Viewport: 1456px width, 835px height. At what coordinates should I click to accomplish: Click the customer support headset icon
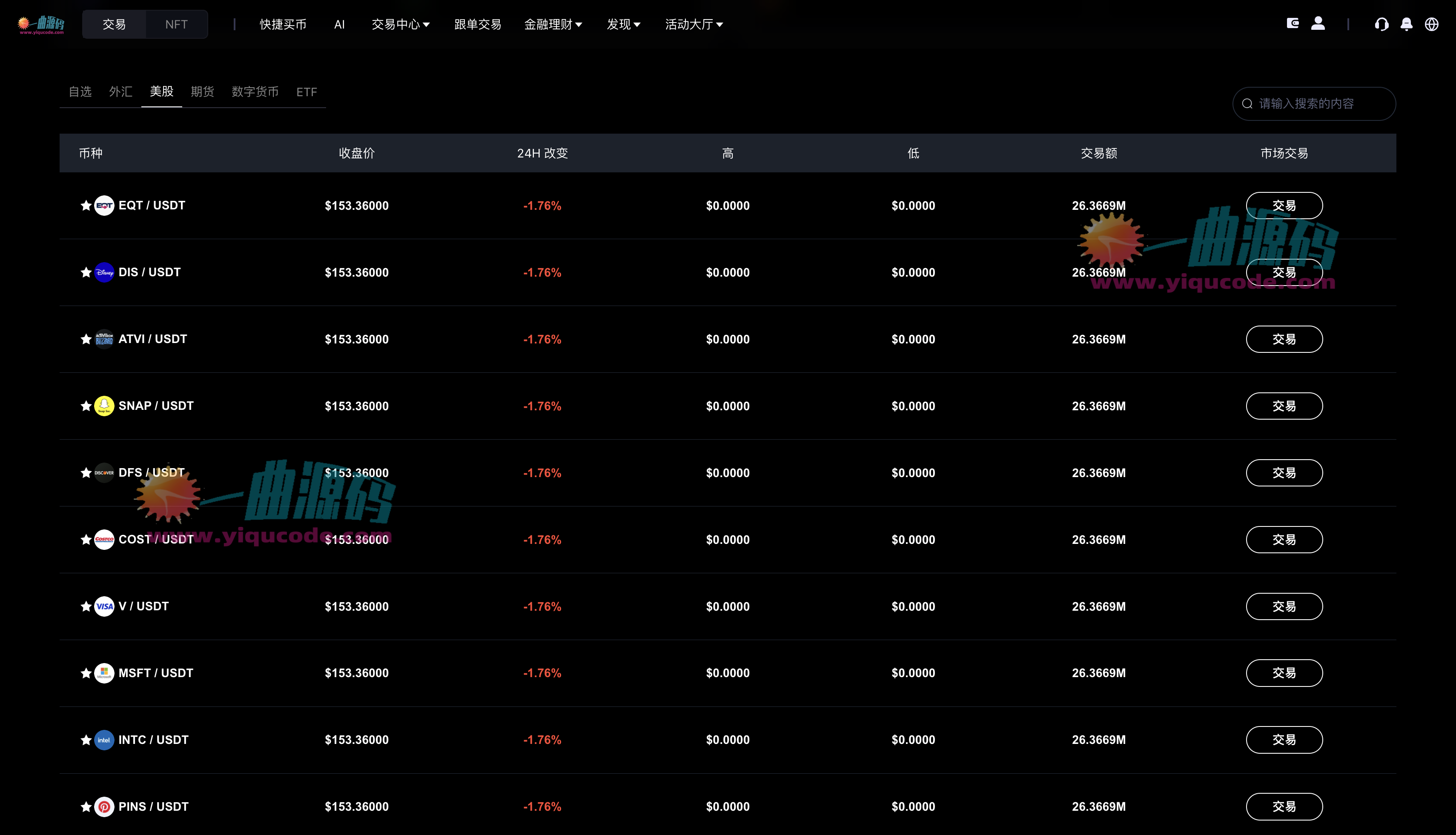coord(1381,24)
